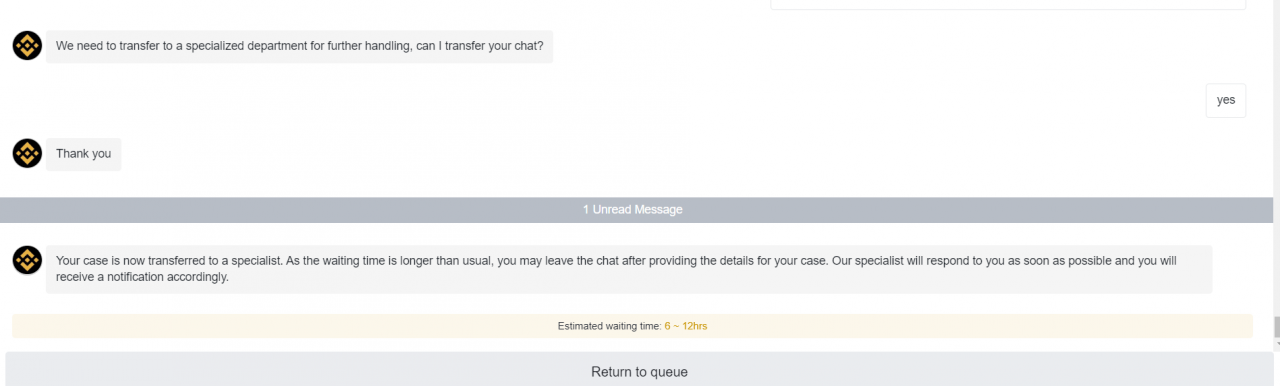Click the 'case is now transferred' message
This screenshot has height=386, width=1280.
point(629,269)
